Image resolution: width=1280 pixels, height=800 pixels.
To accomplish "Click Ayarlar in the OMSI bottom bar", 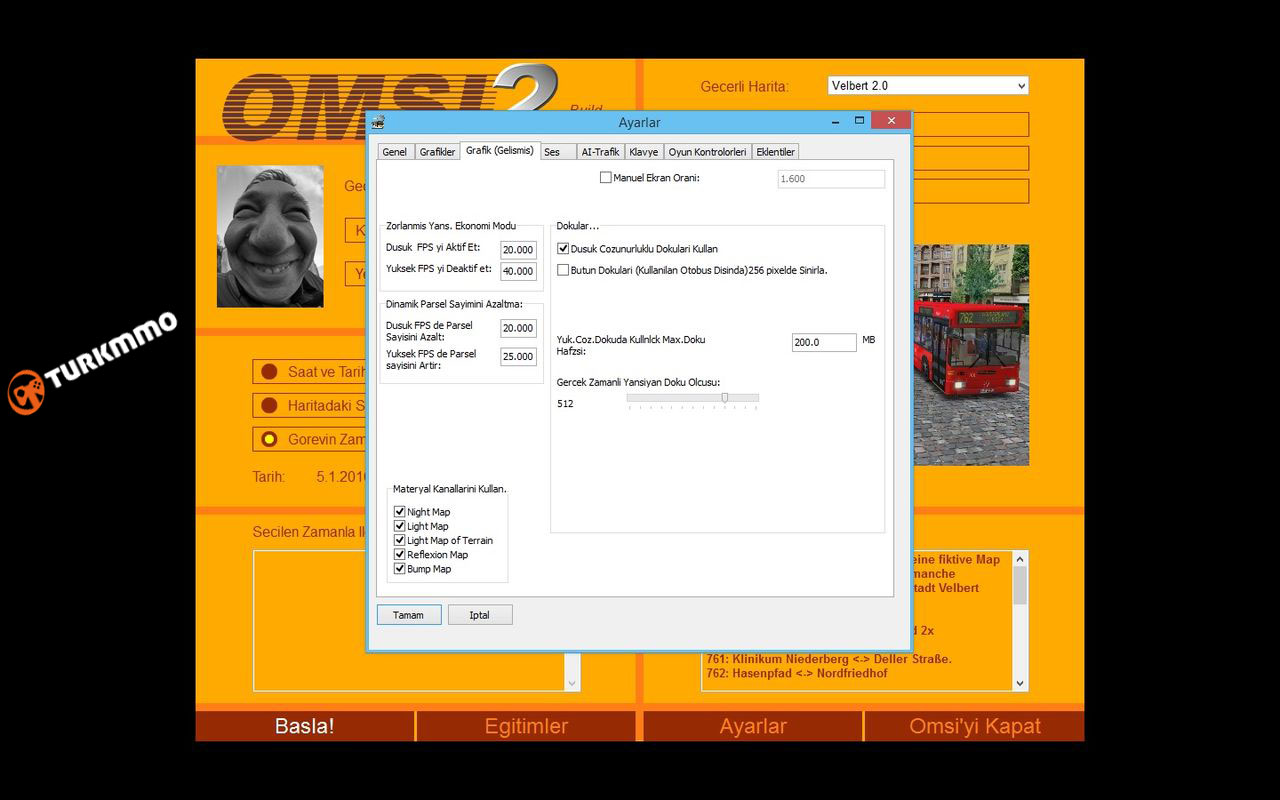I will (753, 726).
